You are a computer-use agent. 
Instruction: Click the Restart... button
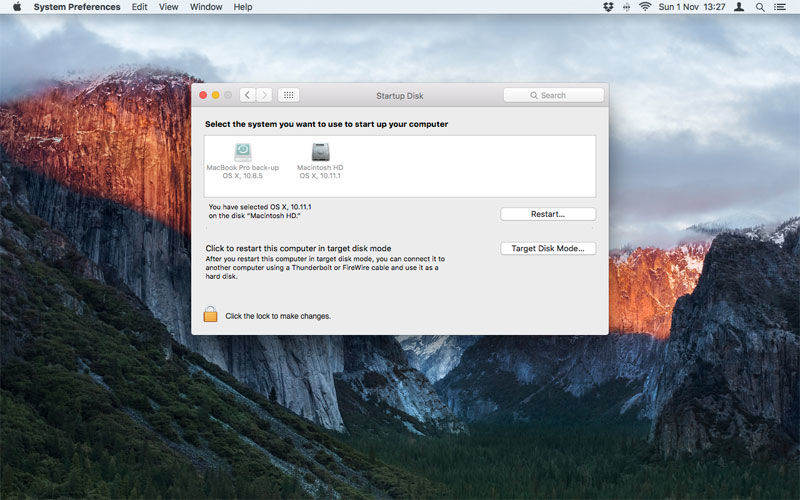[x=548, y=214]
